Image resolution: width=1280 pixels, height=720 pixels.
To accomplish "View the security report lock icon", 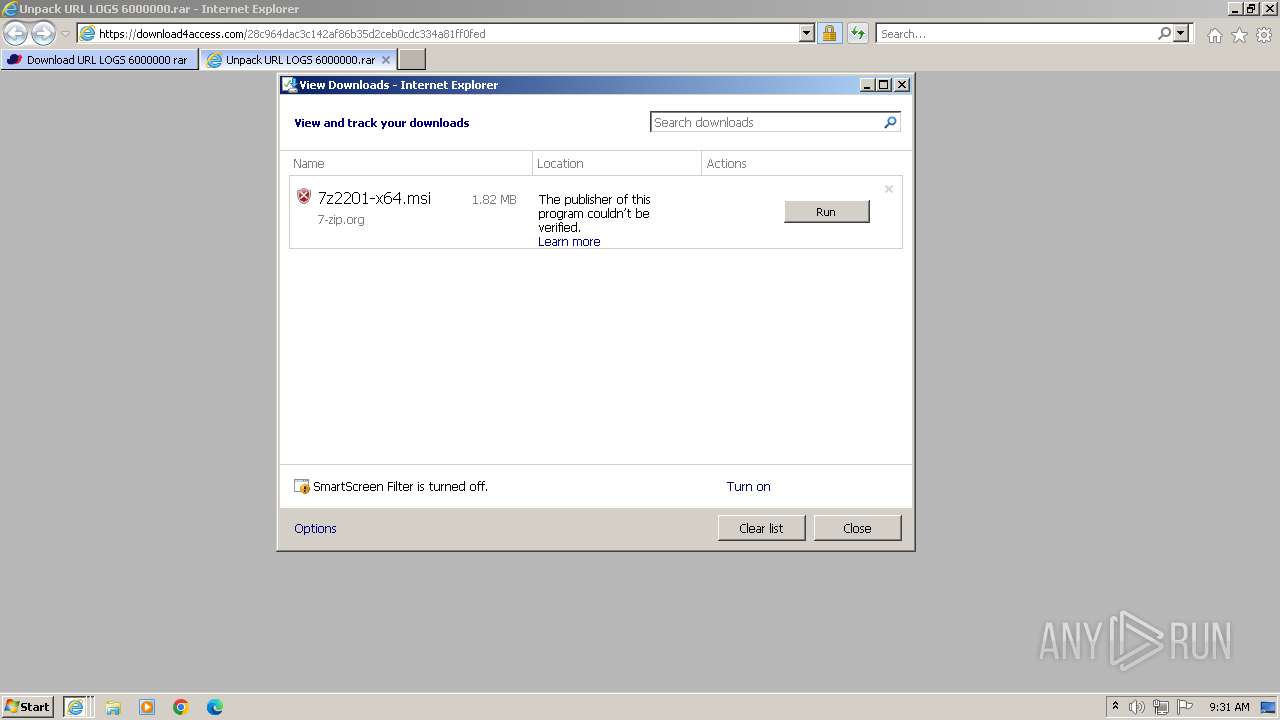I will 829,33.
